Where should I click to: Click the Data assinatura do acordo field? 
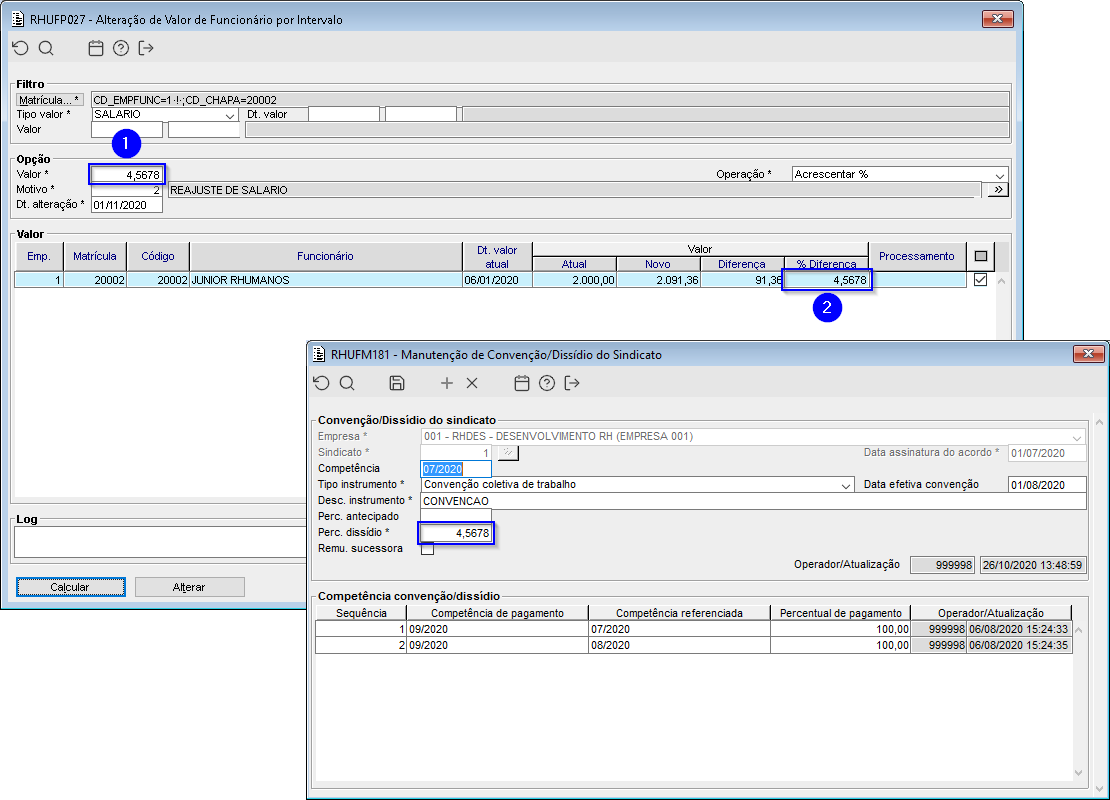pos(1047,453)
